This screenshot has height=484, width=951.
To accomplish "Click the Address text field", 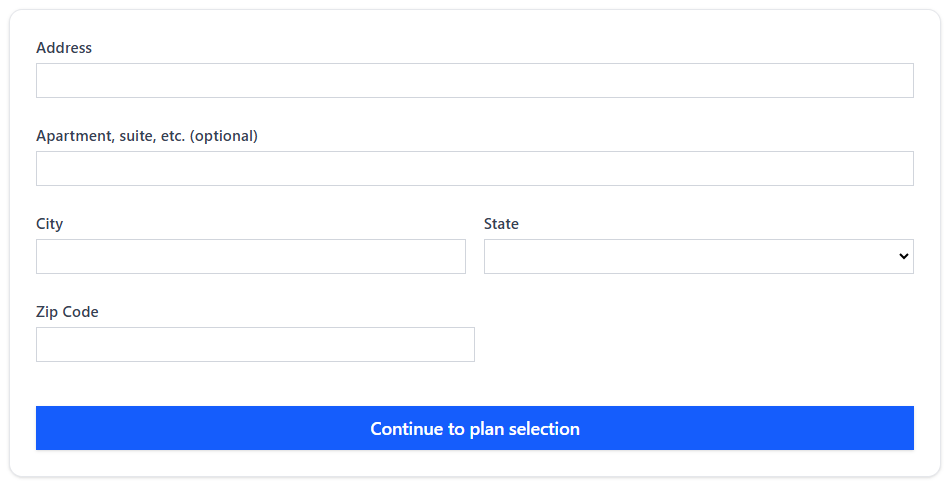I will point(474,81).
